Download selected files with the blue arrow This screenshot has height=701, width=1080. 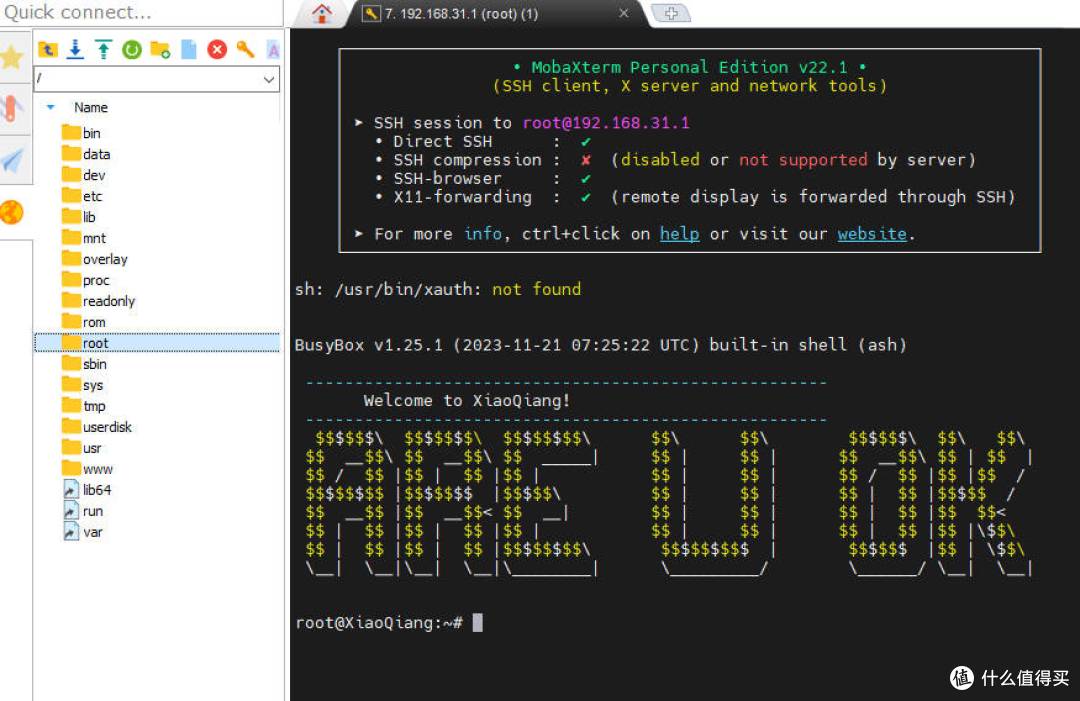coord(75,49)
